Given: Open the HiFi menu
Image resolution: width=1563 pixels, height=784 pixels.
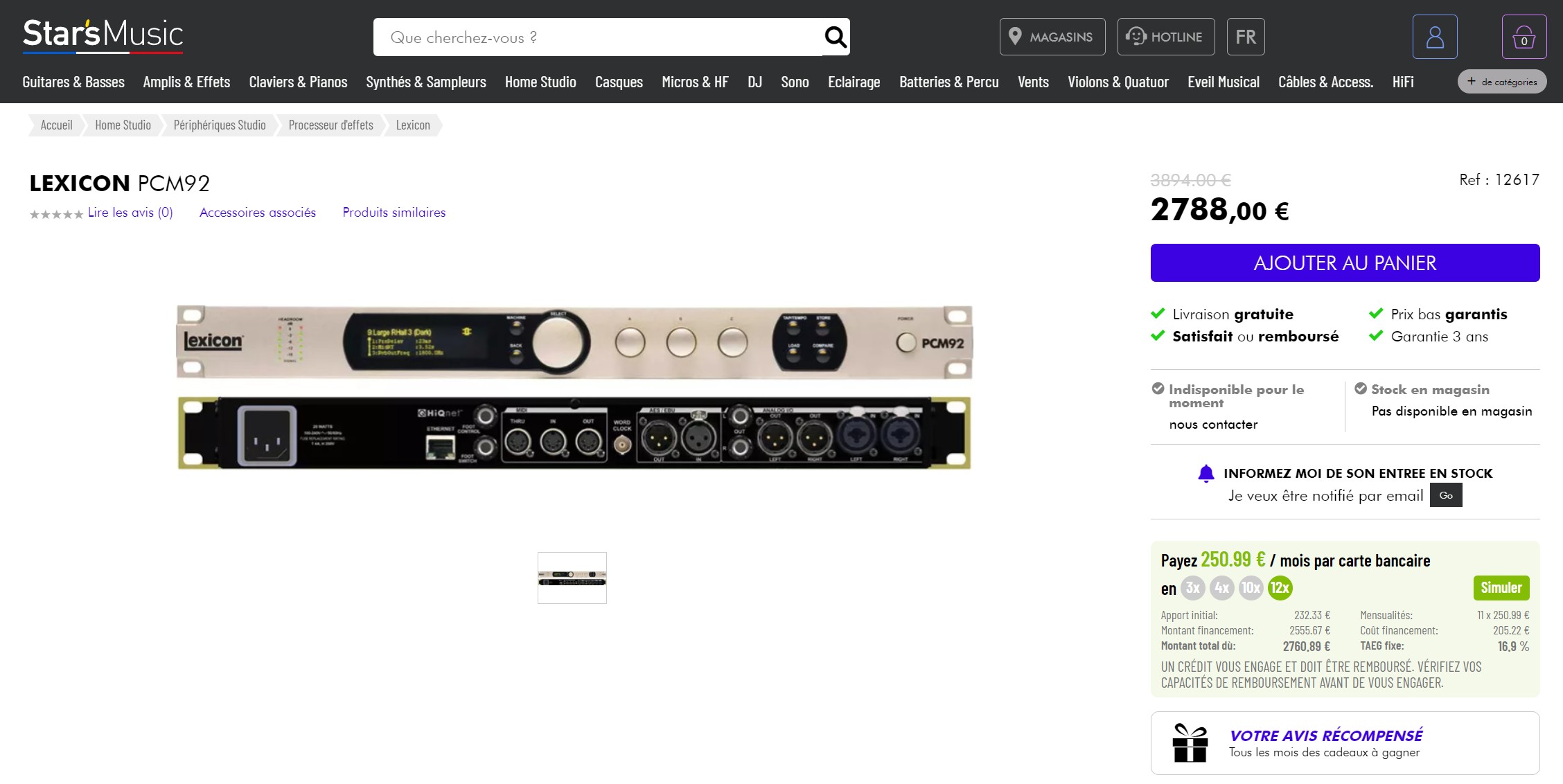Looking at the screenshot, I should (x=1403, y=82).
